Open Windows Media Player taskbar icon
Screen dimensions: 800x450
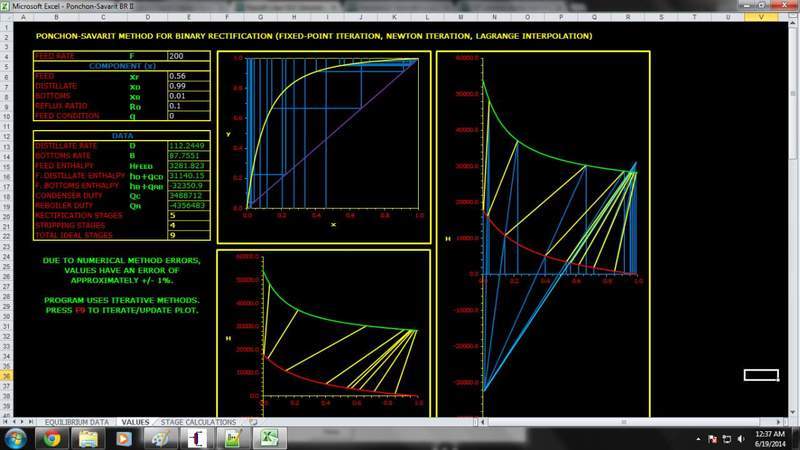[x=122, y=438]
